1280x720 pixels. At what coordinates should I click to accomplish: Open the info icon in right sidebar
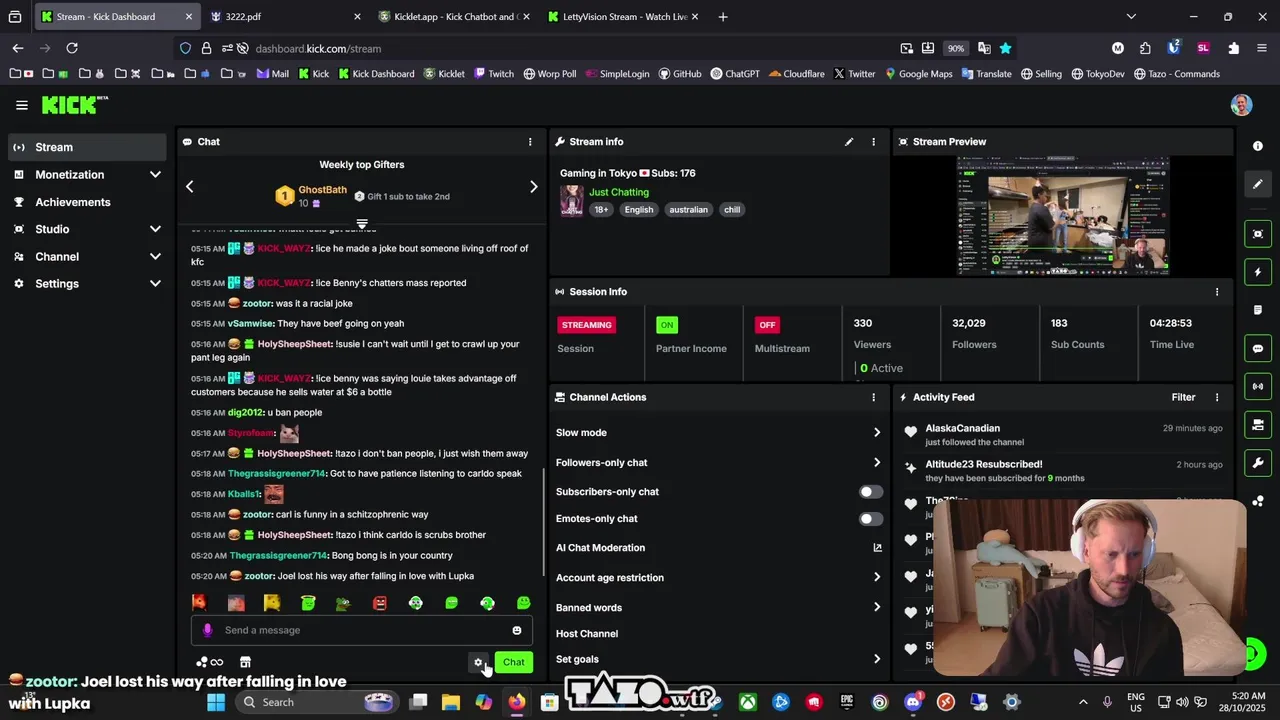(1258, 146)
